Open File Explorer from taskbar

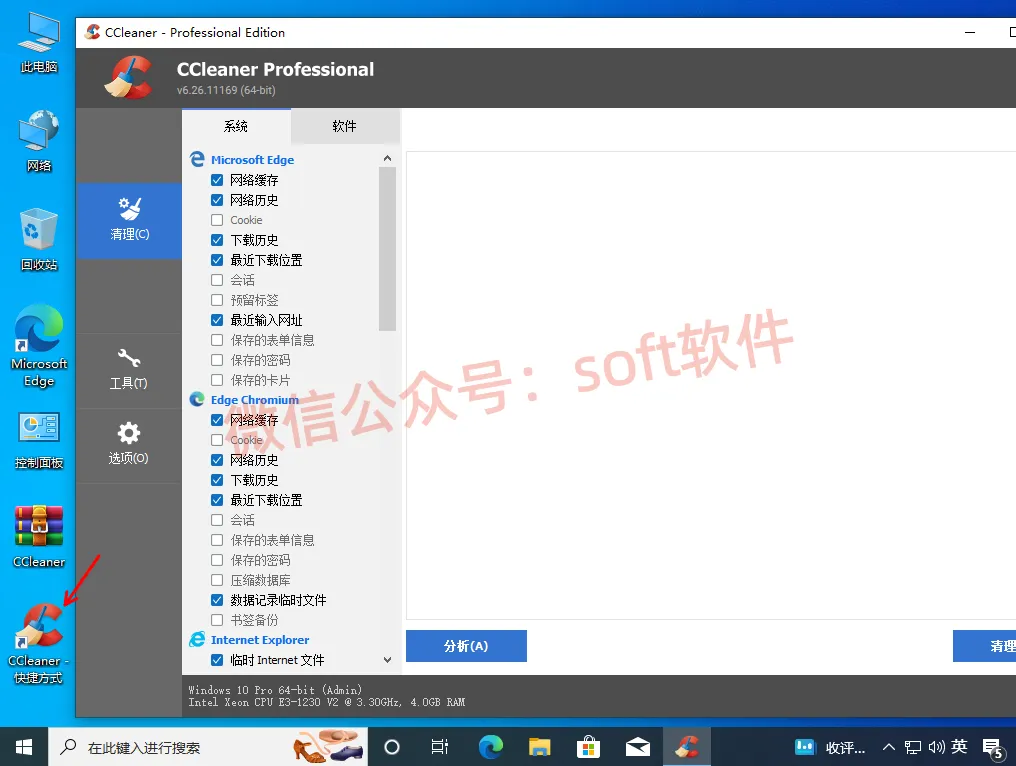(x=539, y=747)
